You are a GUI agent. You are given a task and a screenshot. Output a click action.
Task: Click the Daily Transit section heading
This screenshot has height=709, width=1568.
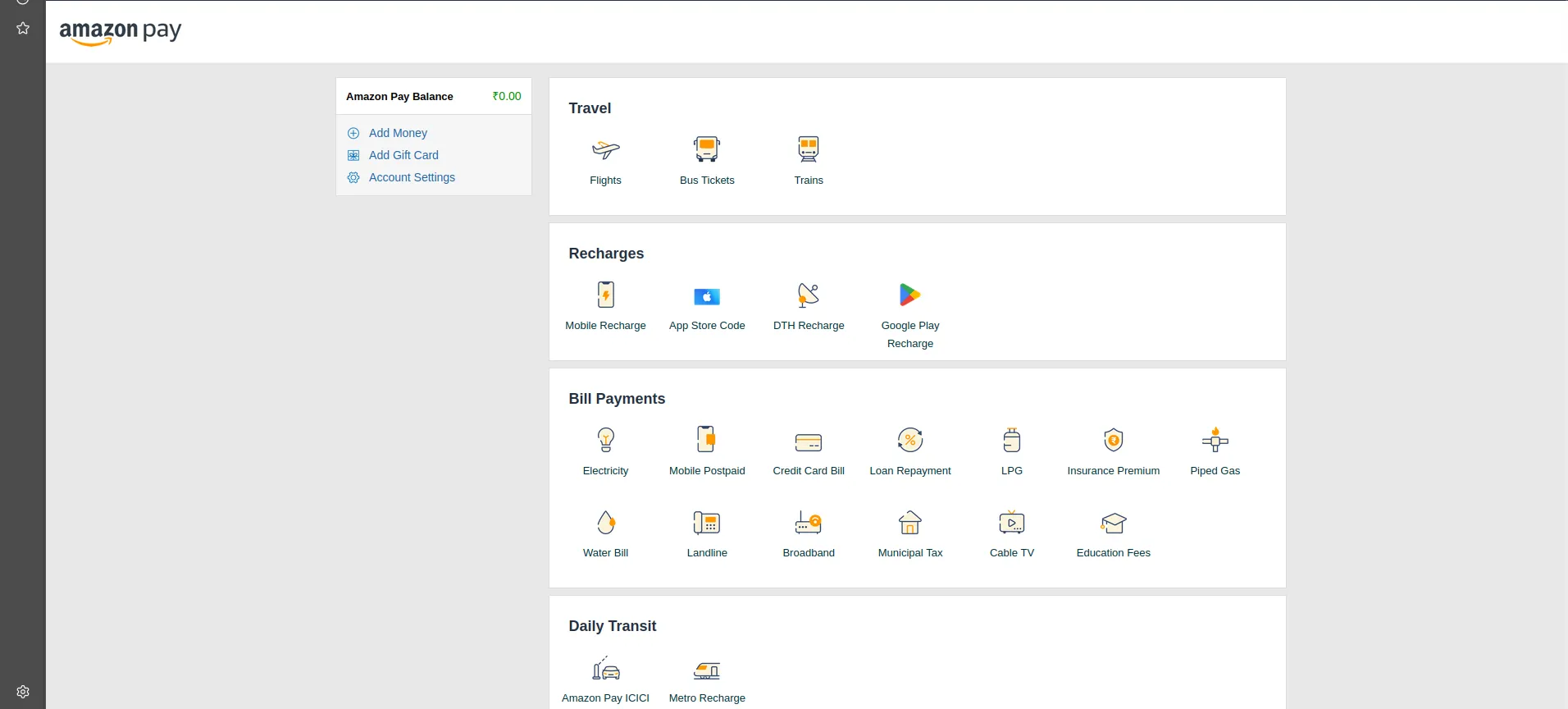click(x=613, y=626)
